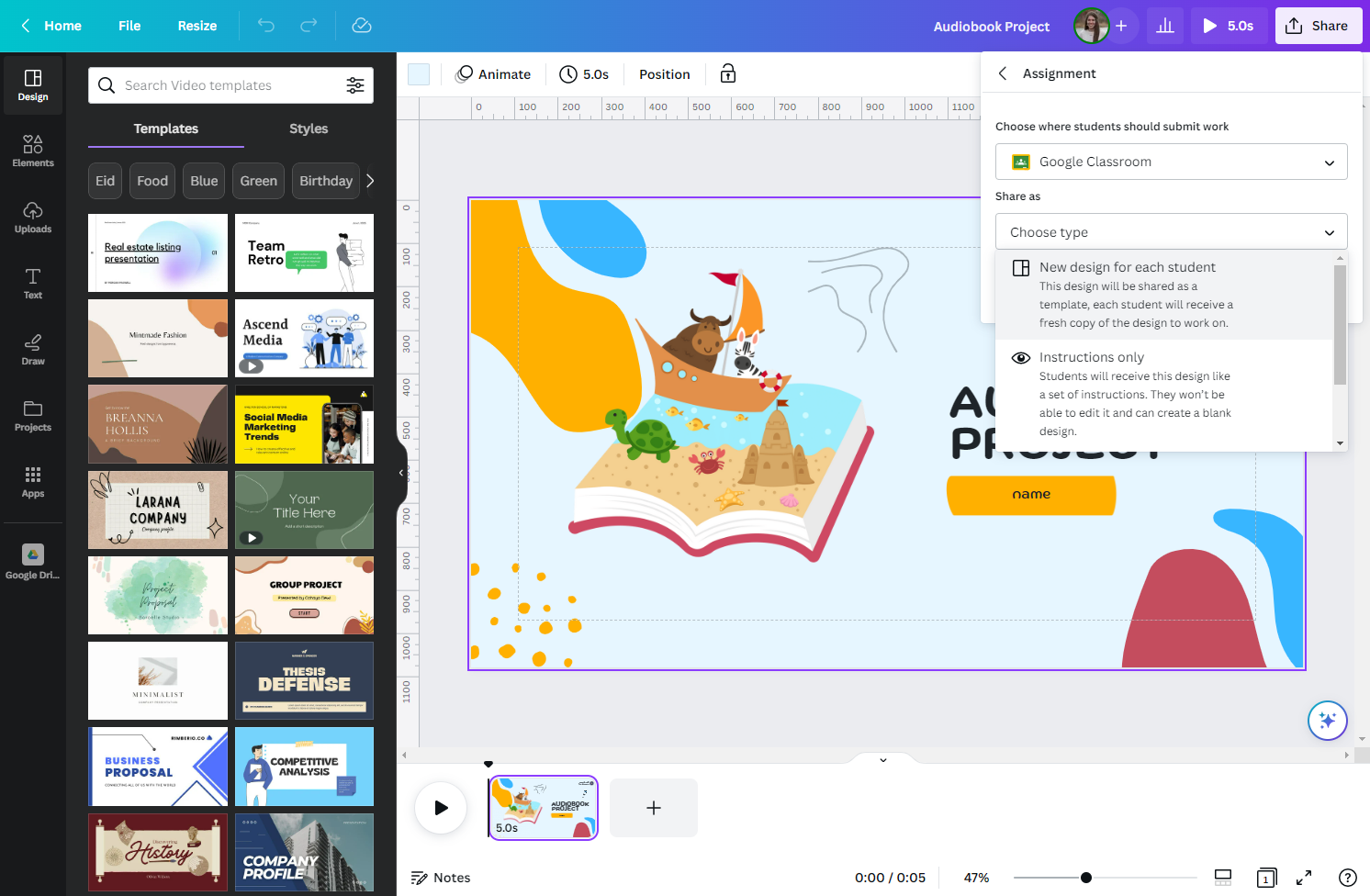Switch to the Styles tab
1370x896 pixels.
click(x=309, y=129)
